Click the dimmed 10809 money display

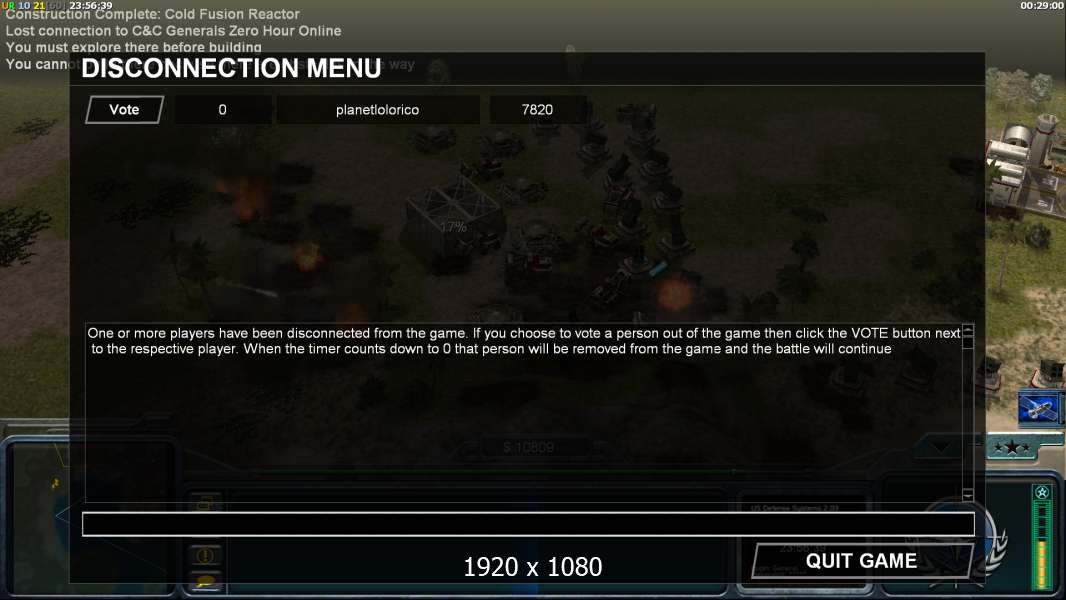point(529,447)
